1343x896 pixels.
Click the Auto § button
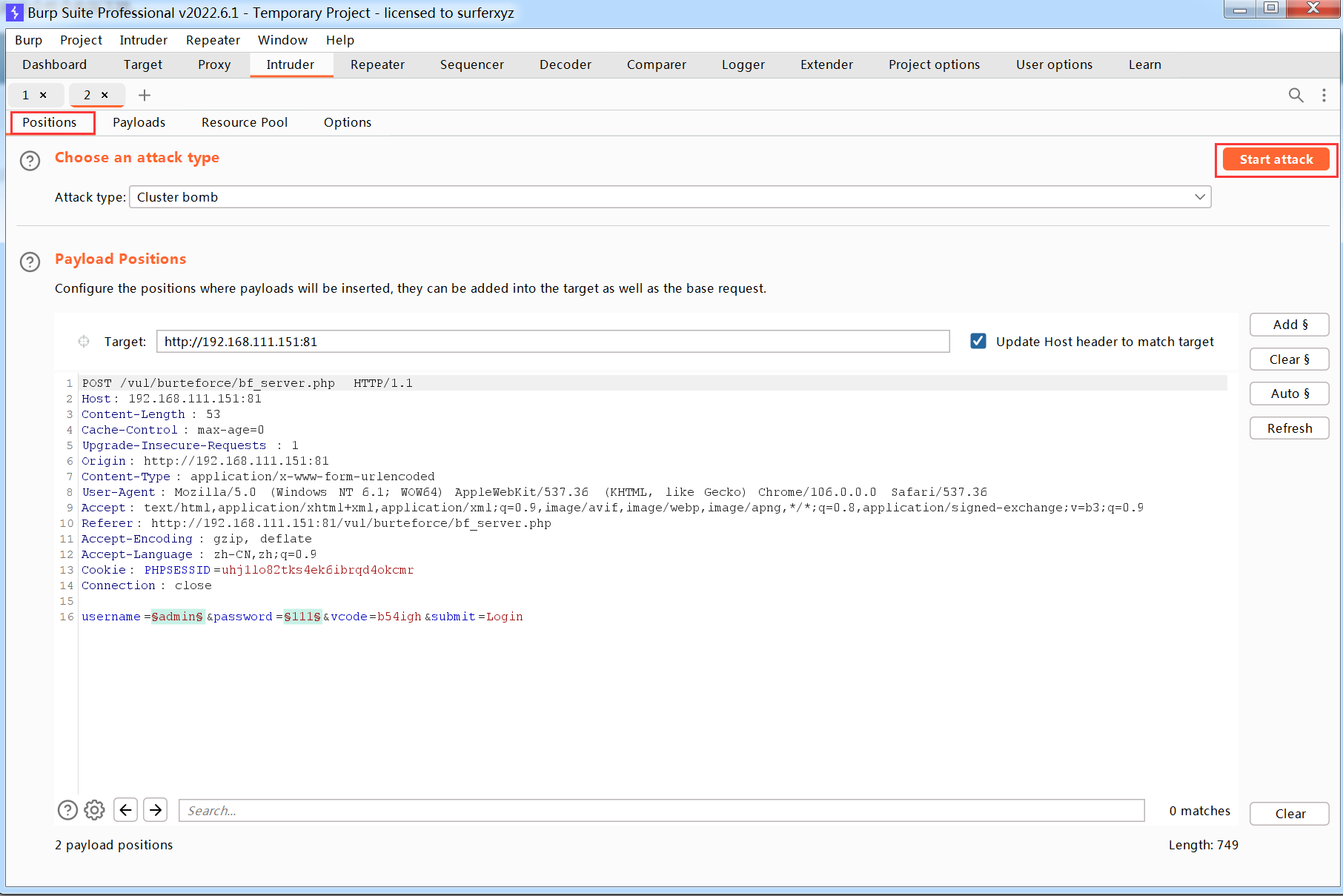point(1289,394)
